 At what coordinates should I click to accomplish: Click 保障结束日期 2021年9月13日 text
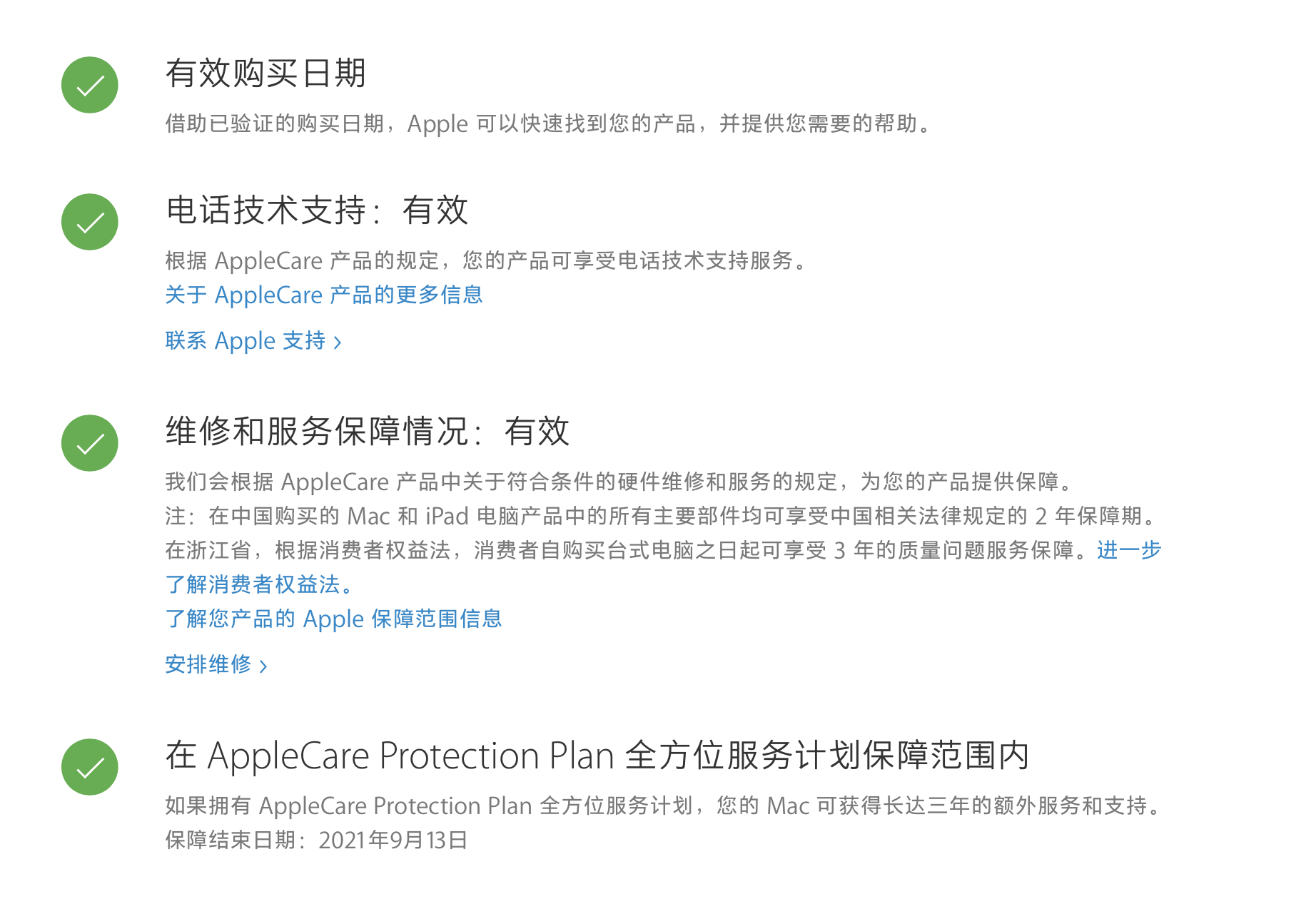[316, 840]
